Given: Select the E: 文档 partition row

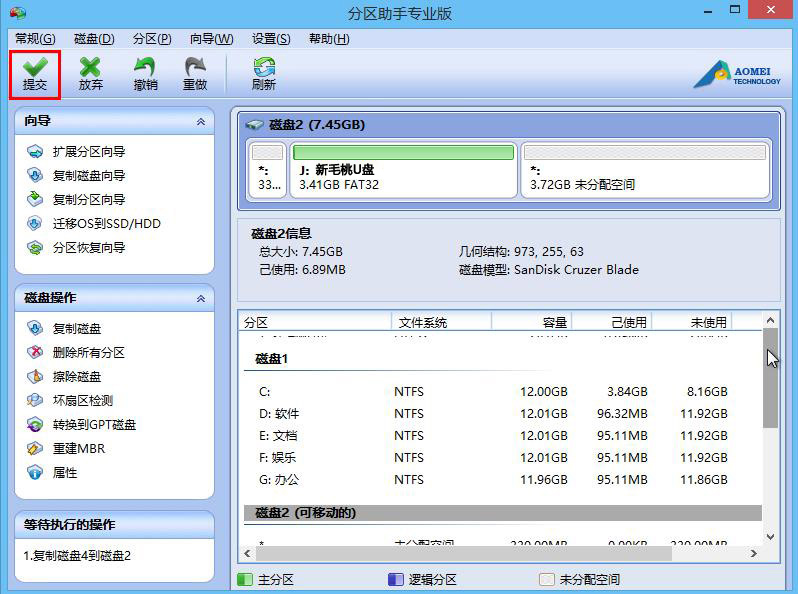Looking at the screenshot, I should click(x=493, y=436).
